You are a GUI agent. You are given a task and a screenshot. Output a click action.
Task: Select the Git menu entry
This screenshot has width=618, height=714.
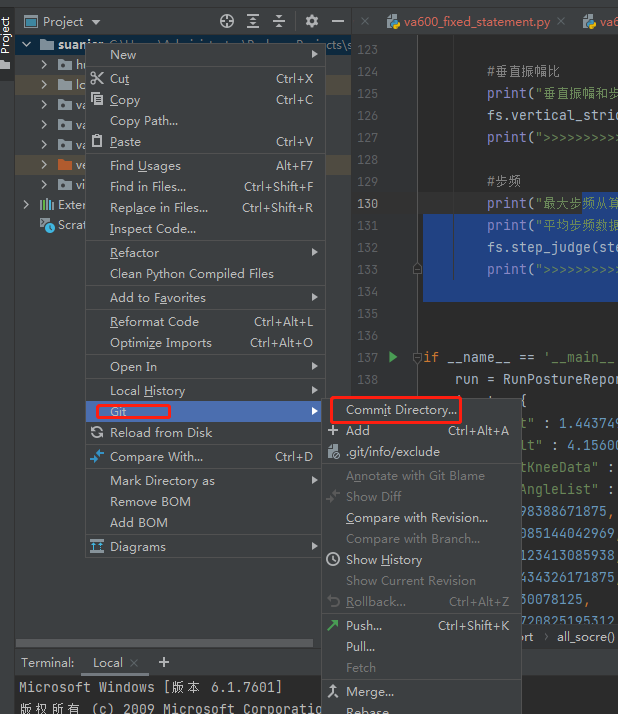point(205,412)
